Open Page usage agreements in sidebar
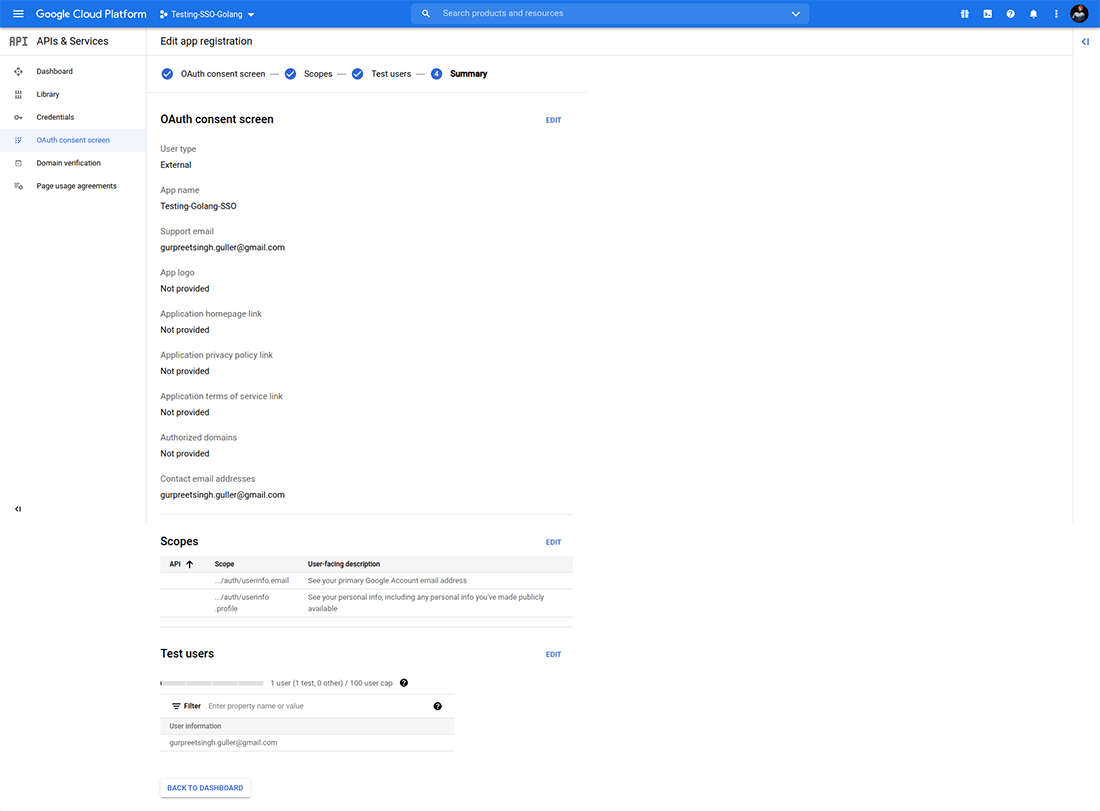Viewport: 1100px width, 811px height. pos(76,186)
